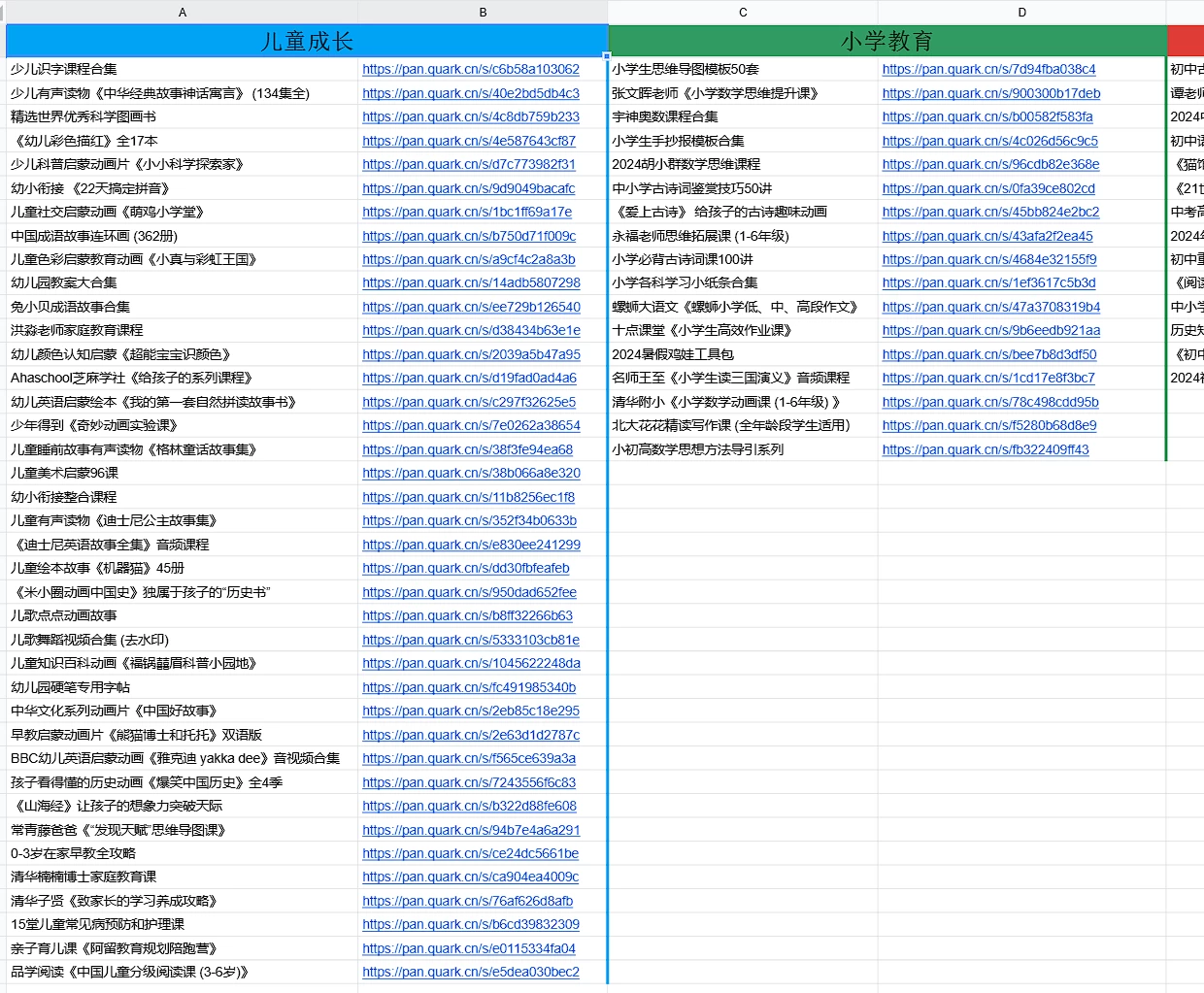This screenshot has height=993, width=1204.
Task: Open the quark link ending e5dea030bec2
Action: point(471,972)
